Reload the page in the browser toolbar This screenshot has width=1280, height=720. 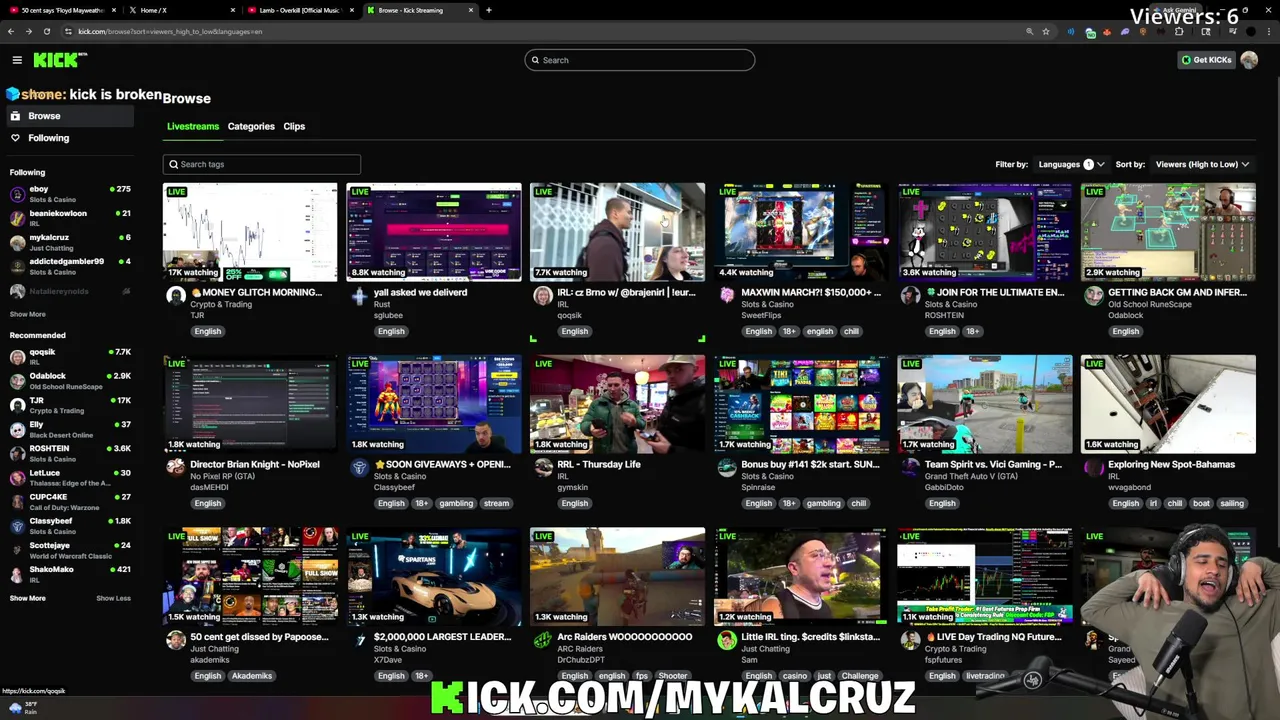click(46, 31)
